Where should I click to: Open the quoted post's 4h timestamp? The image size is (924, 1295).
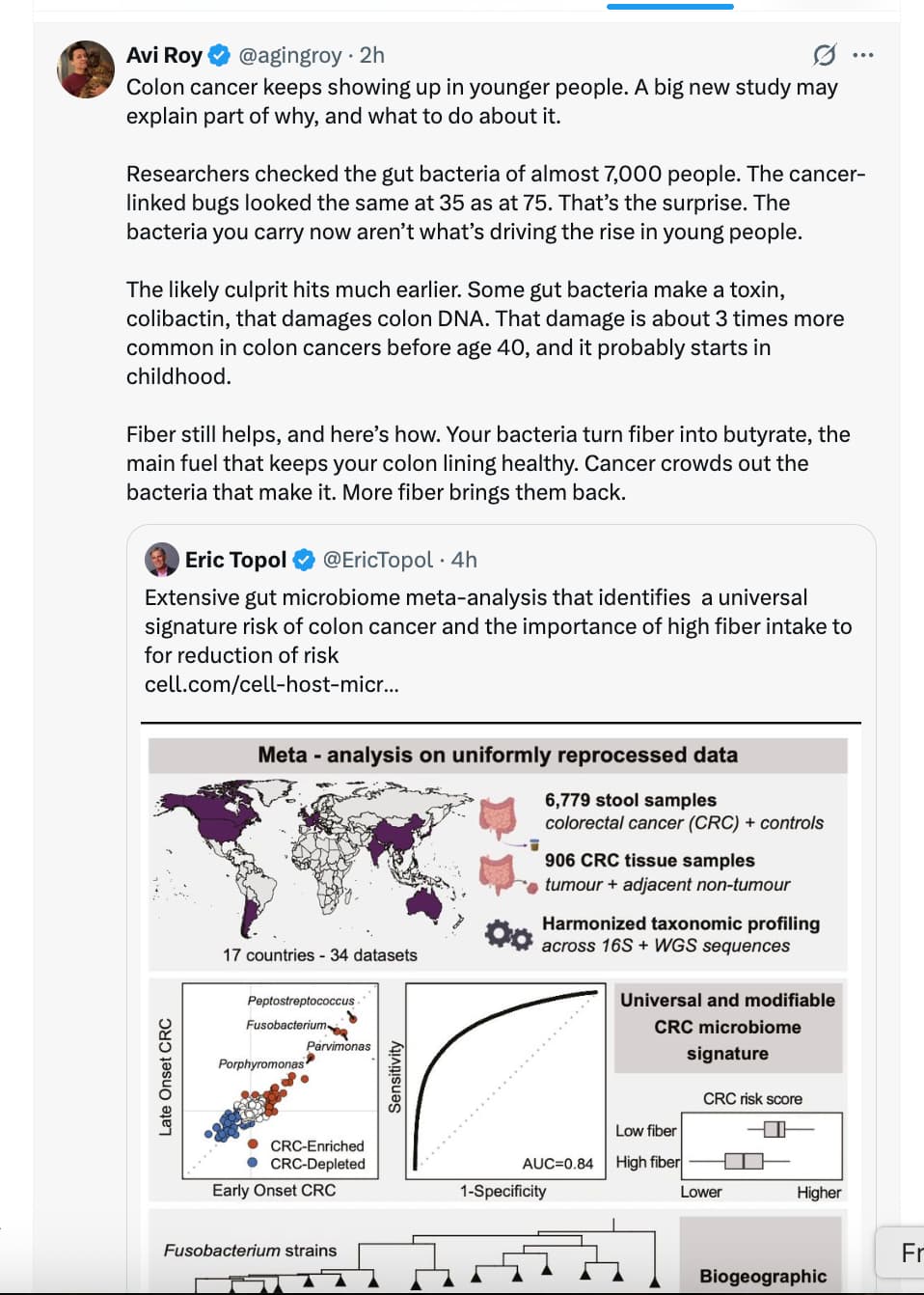pos(464,560)
